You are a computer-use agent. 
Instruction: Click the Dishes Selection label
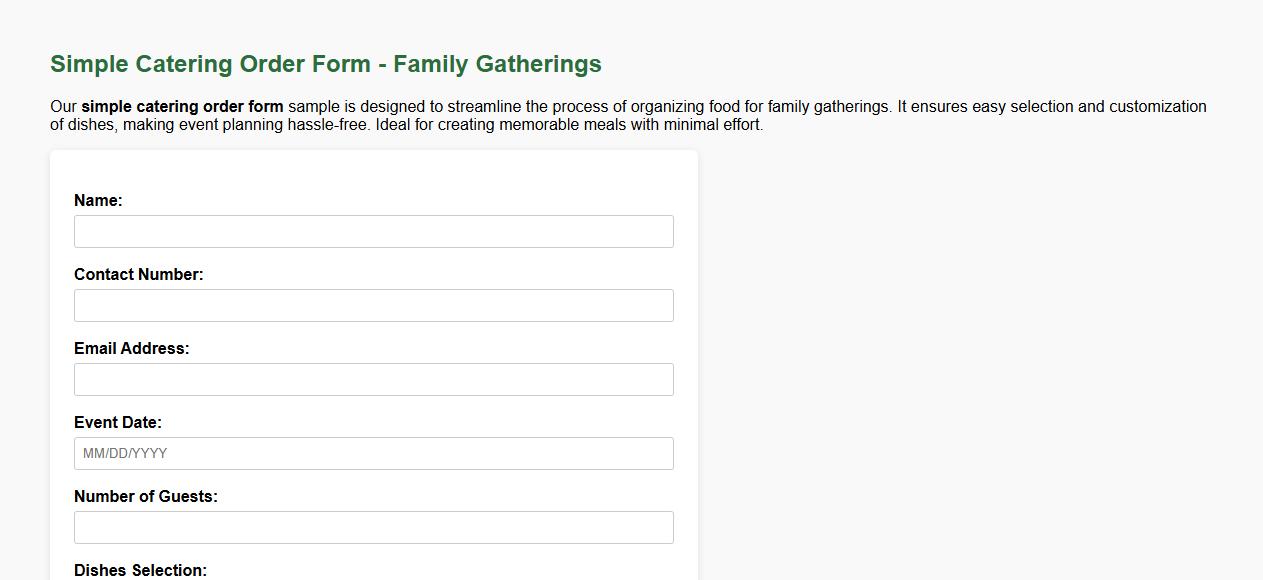click(x=140, y=570)
